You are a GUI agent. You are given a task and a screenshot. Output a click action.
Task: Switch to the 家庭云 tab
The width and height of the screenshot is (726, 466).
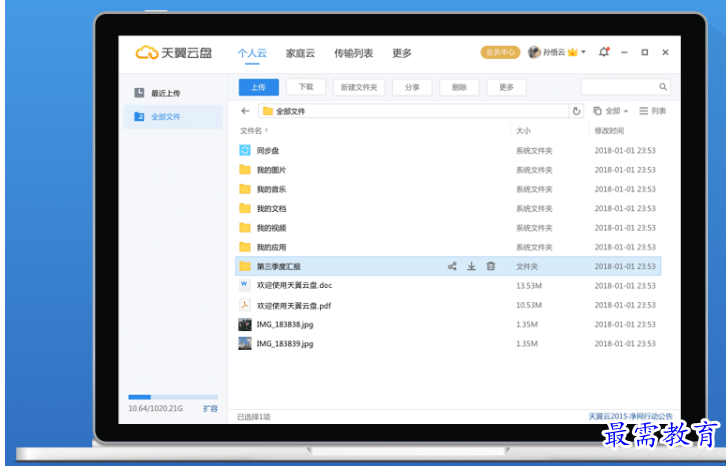300,53
